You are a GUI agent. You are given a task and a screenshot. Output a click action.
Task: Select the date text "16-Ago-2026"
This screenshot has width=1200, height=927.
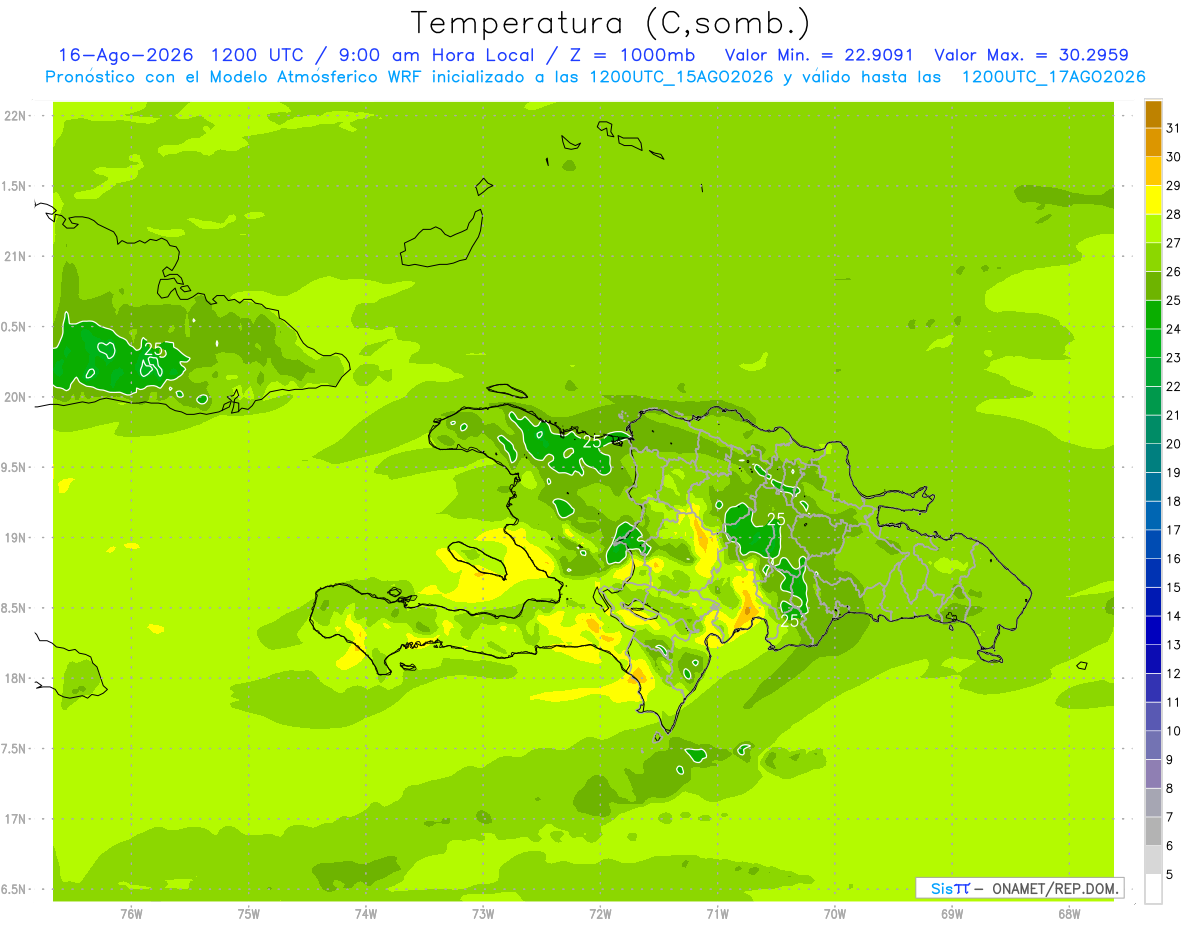[125, 55]
